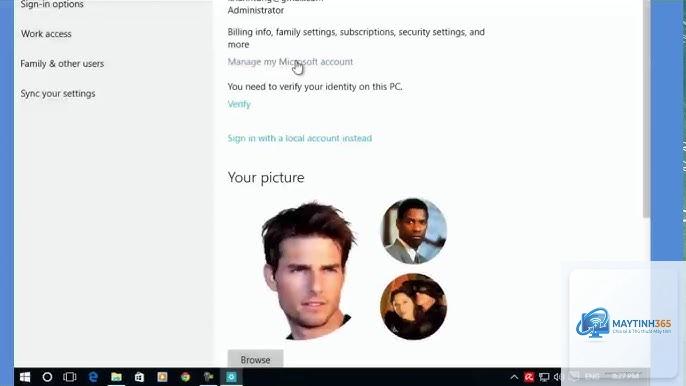Open Cortana search circle
The image size is (686, 386).
(47, 377)
